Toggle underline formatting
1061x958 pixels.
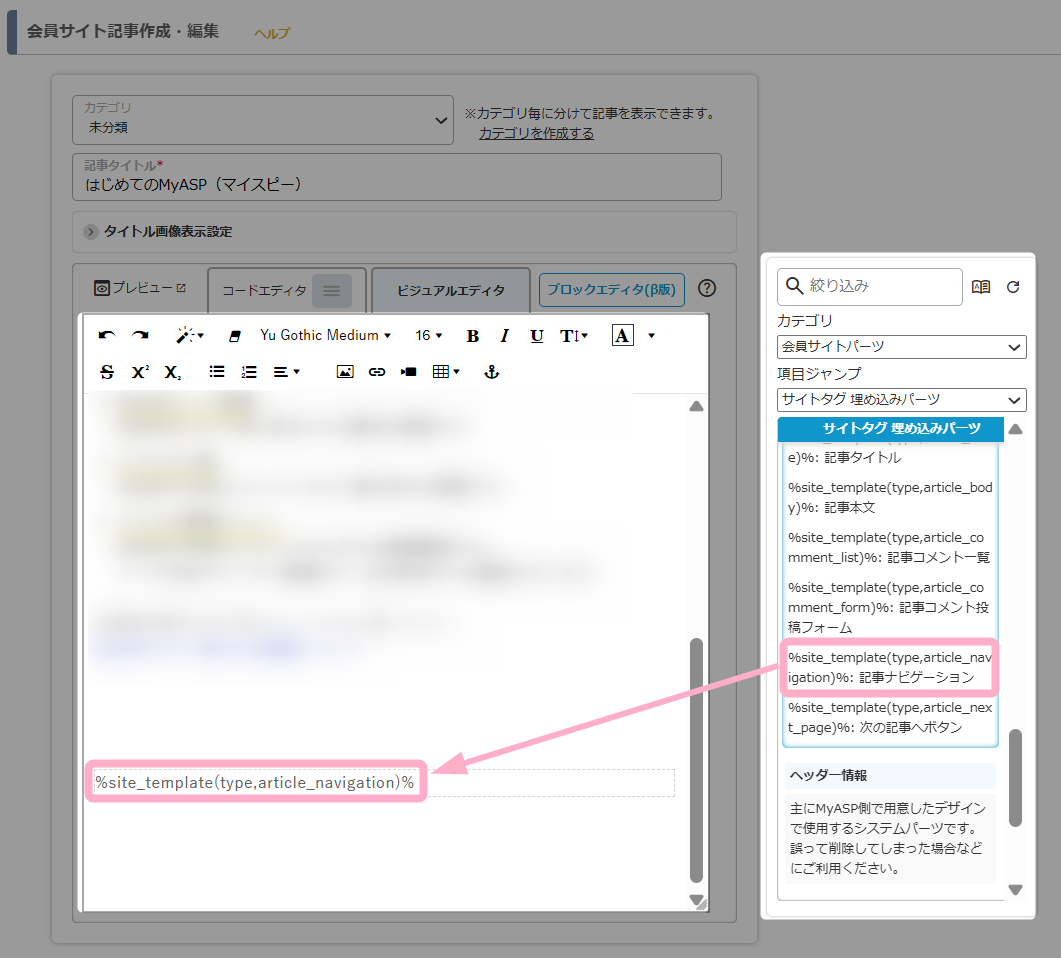537,336
